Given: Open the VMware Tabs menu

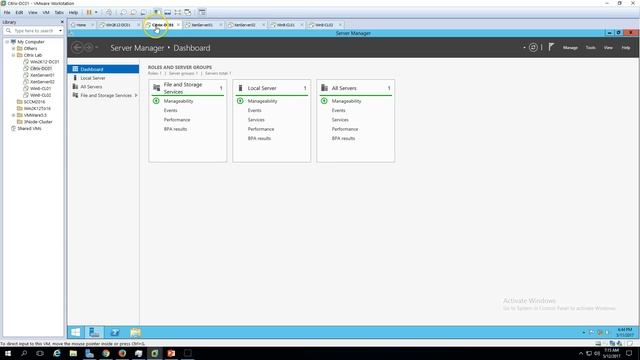Looking at the screenshot, I should [x=59, y=12].
